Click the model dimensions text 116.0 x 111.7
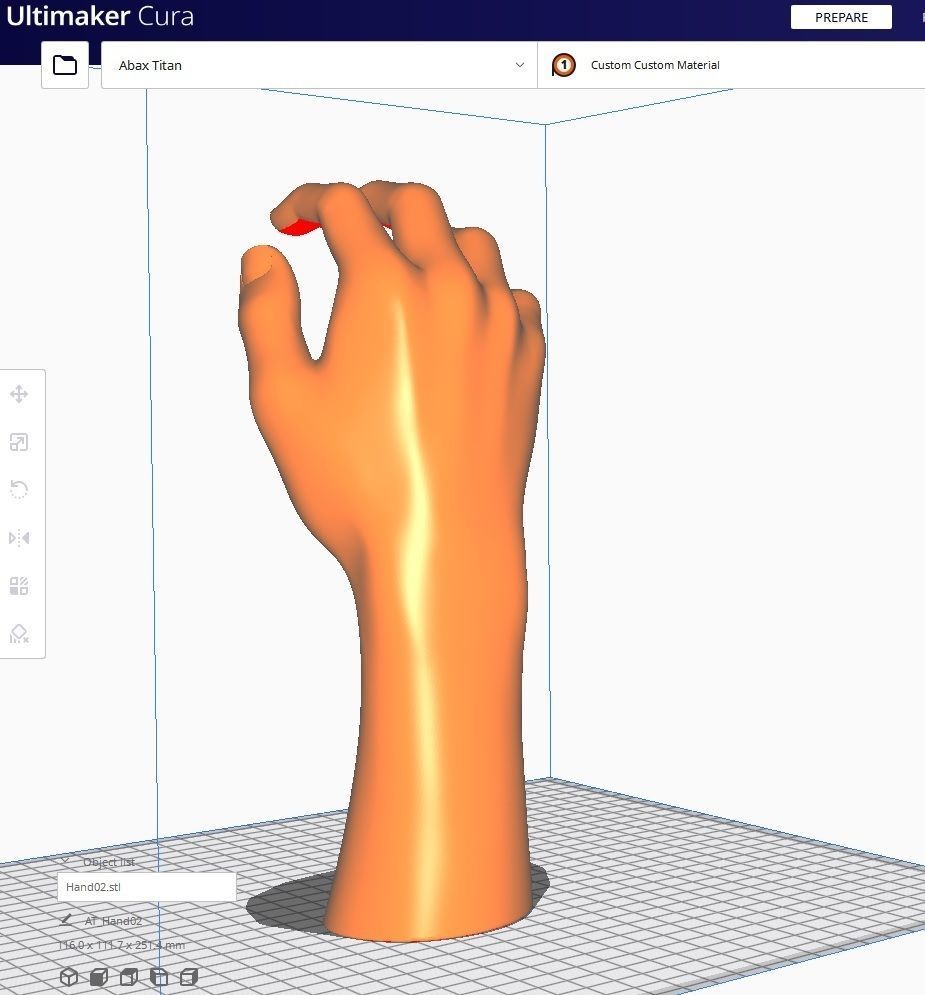The height and width of the screenshot is (995, 925). [x=121, y=945]
